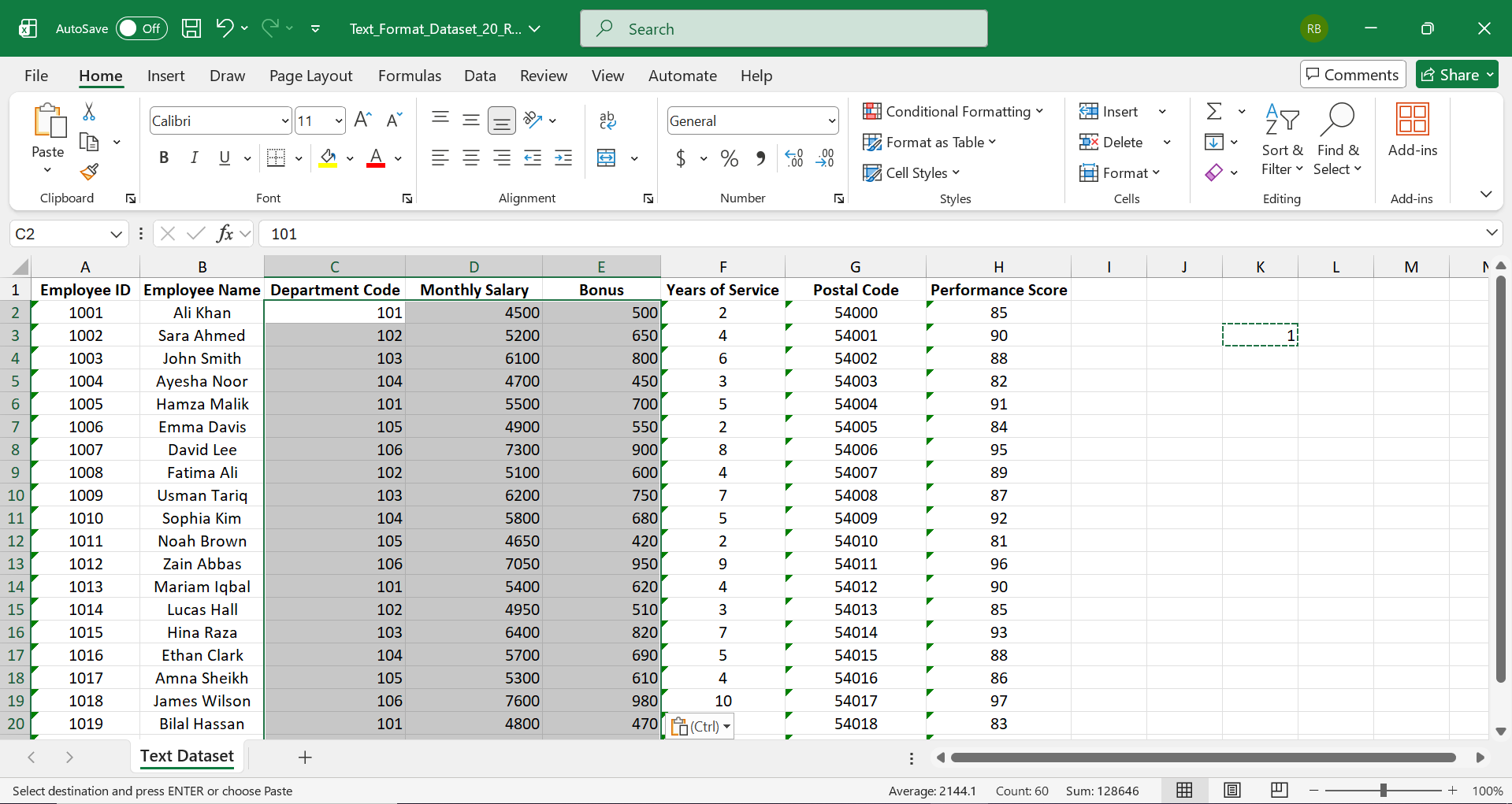Screen dimensions: 1512x804
Task: Select all cells with corner triangle
Action: pos(20,267)
